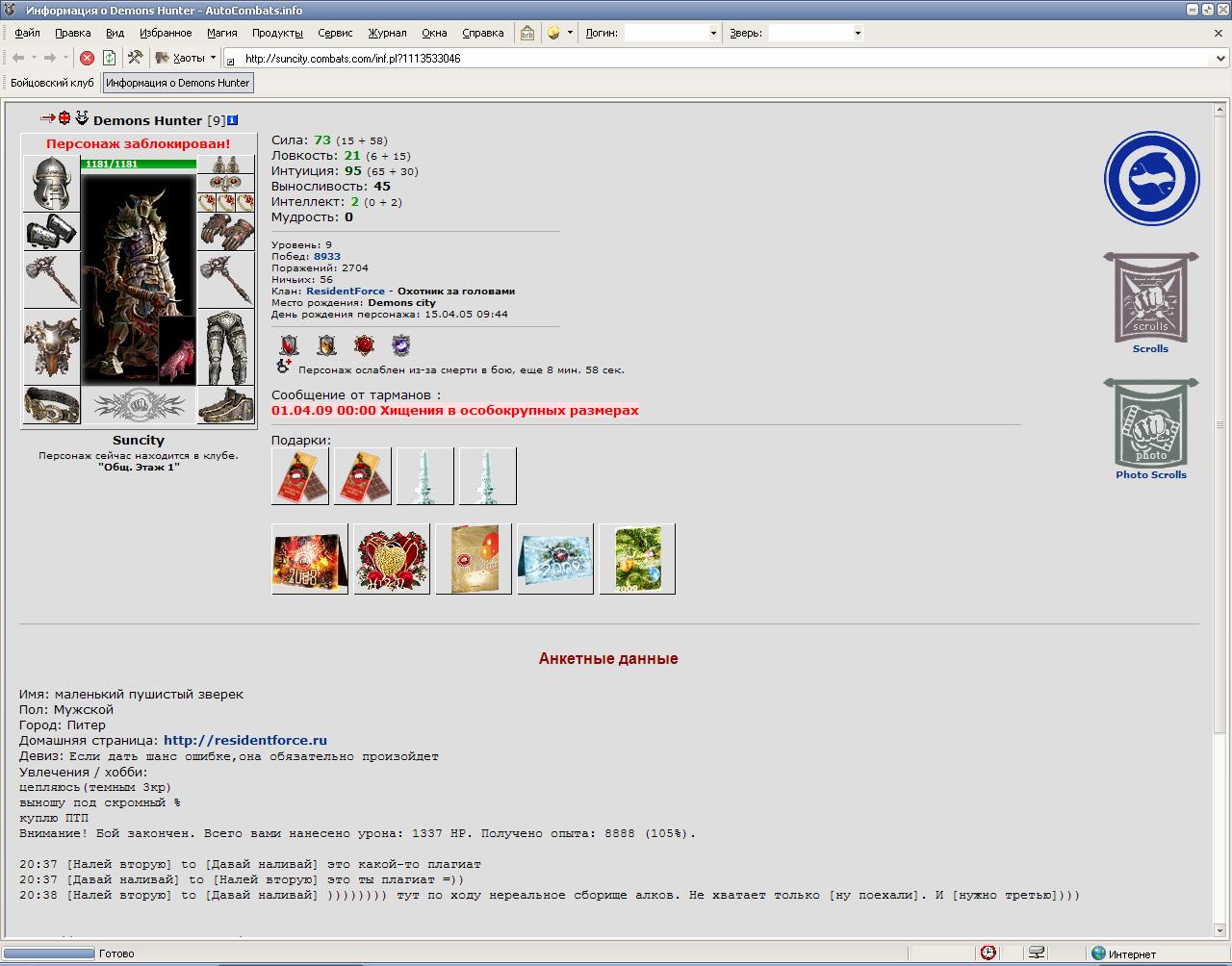
Task: Open the Окна menu
Action: 434,33
